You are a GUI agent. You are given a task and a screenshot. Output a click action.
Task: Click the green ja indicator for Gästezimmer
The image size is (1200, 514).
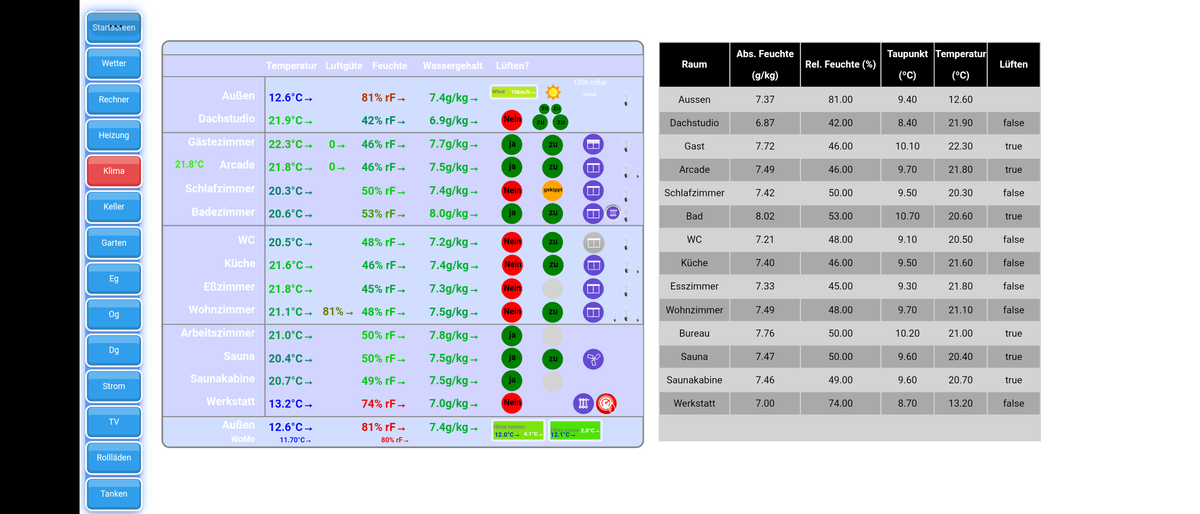click(x=512, y=144)
